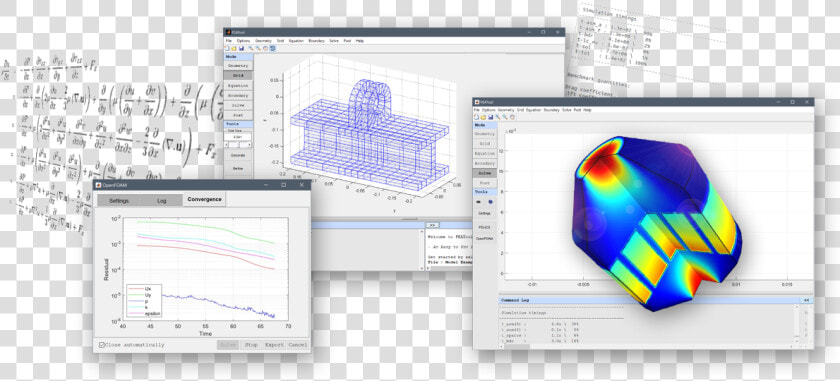Expand command log with >> button in mesh window
840x381 pixels.
(x=432, y=225)
